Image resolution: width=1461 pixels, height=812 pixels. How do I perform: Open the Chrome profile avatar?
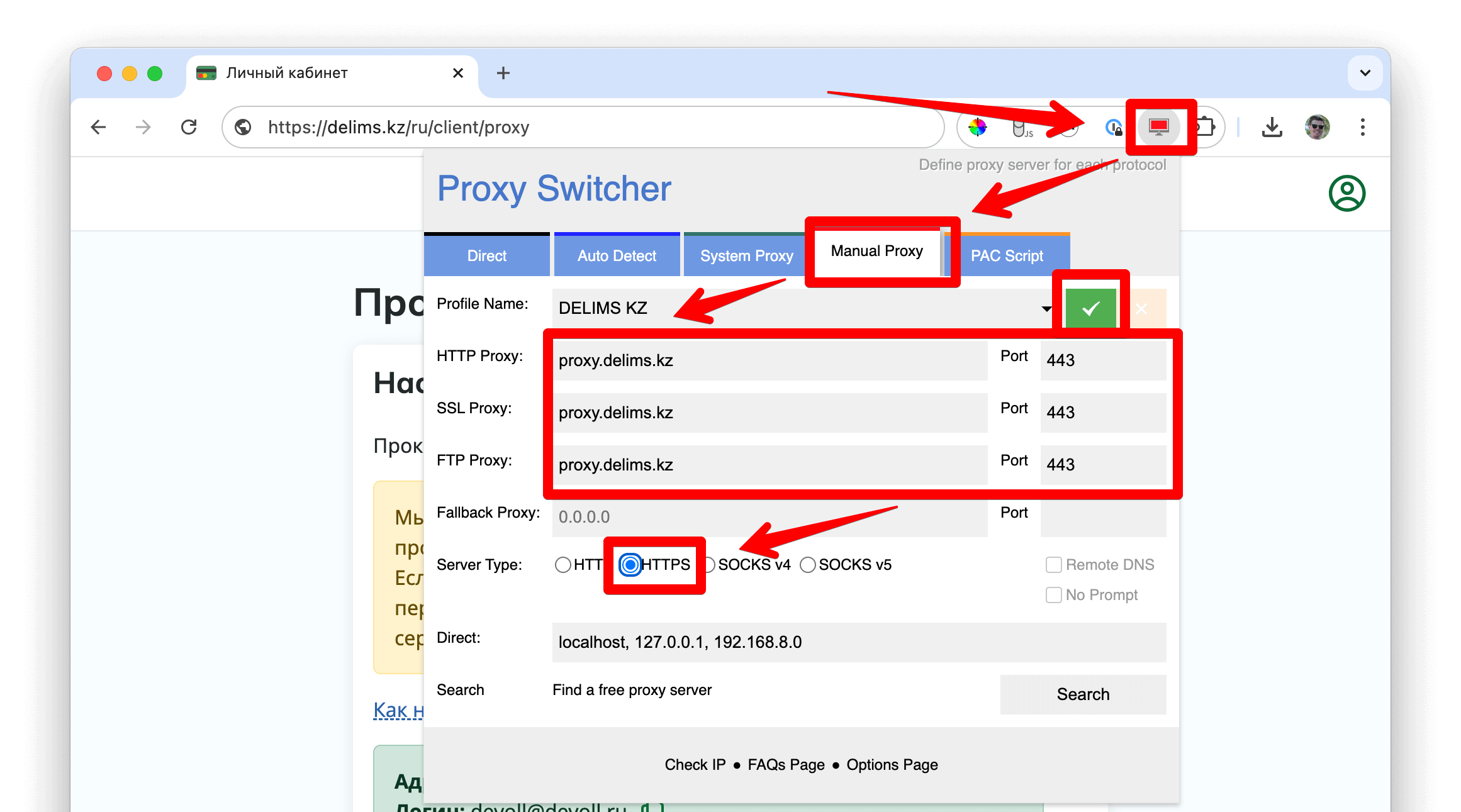coord(1317,127)
